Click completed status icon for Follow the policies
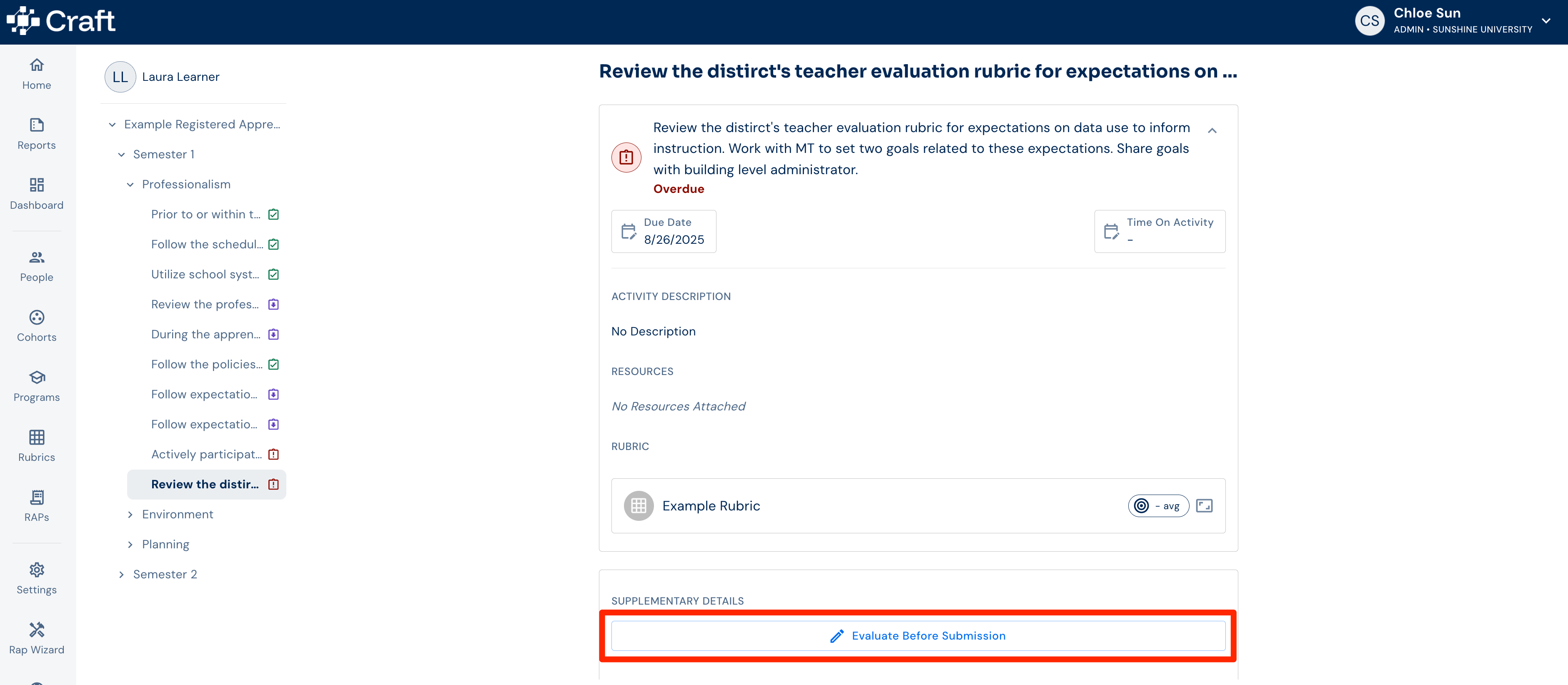1568x685 pixels. pos(273,365)
